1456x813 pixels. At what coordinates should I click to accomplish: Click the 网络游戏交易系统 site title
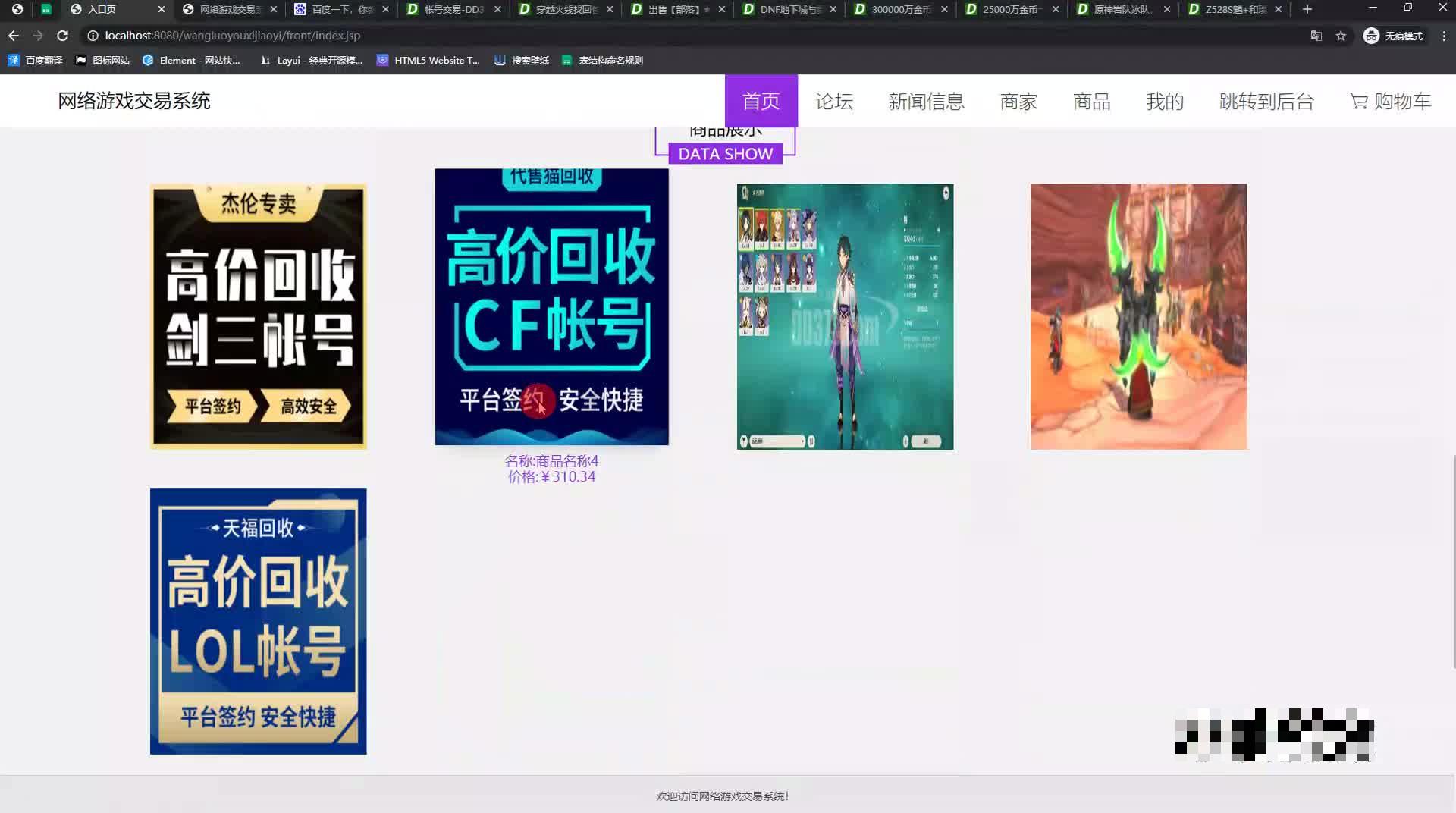point(134,101)
